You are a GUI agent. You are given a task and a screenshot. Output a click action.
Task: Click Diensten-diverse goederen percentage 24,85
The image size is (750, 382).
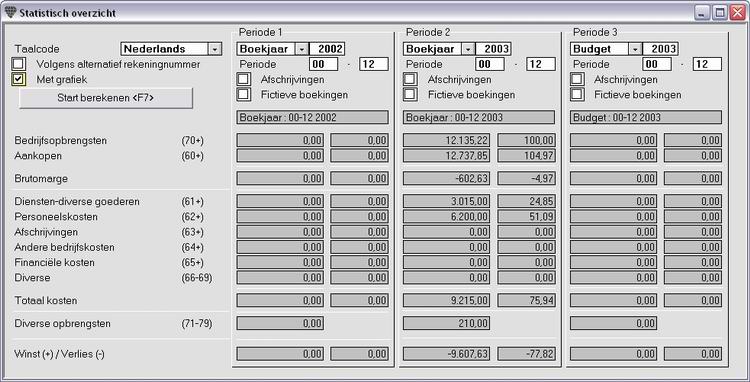click(526, 202)
